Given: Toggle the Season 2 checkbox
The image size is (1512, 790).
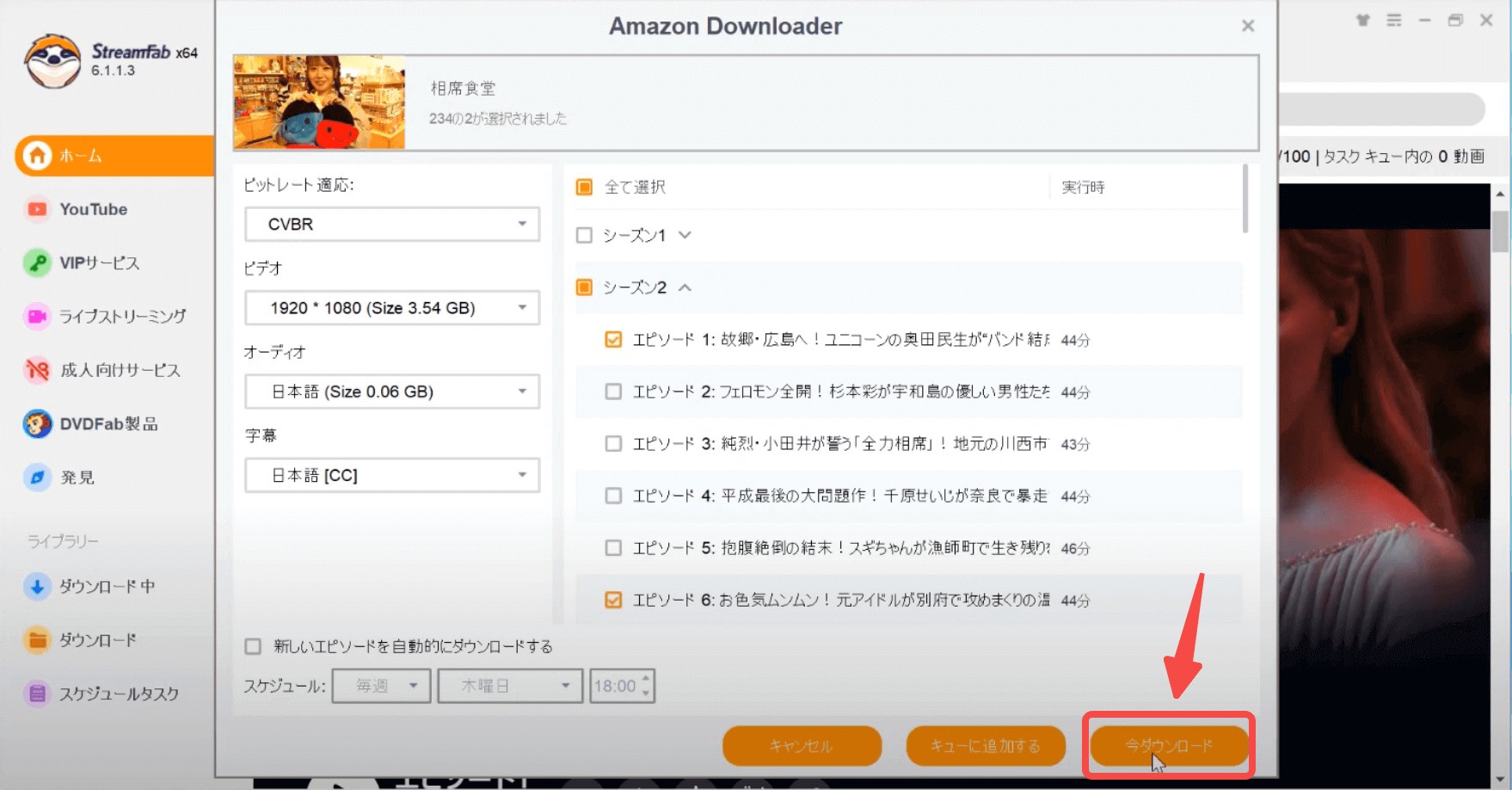Looking at the screenshot, I should coord(584,287).
